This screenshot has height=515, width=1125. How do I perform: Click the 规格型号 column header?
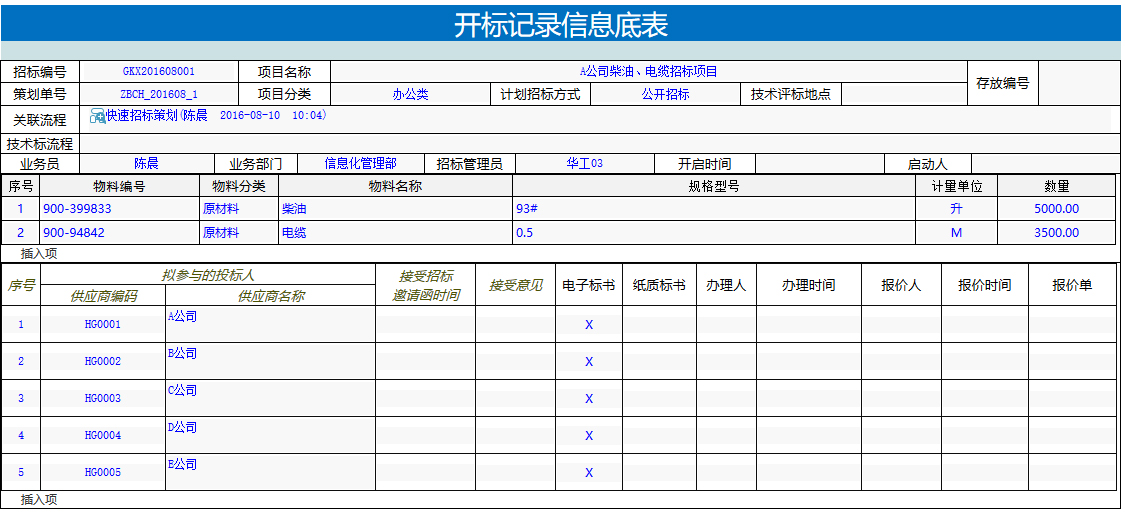coord(714,186)
